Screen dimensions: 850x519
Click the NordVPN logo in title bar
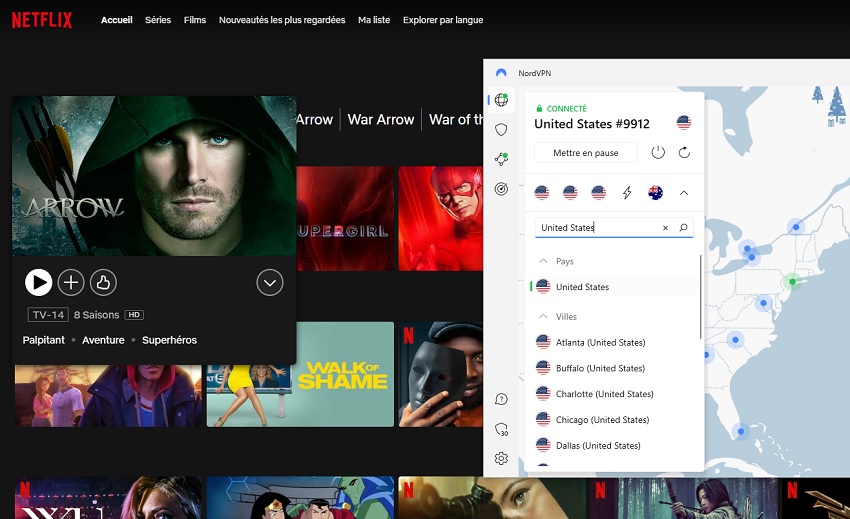point(501,73)
